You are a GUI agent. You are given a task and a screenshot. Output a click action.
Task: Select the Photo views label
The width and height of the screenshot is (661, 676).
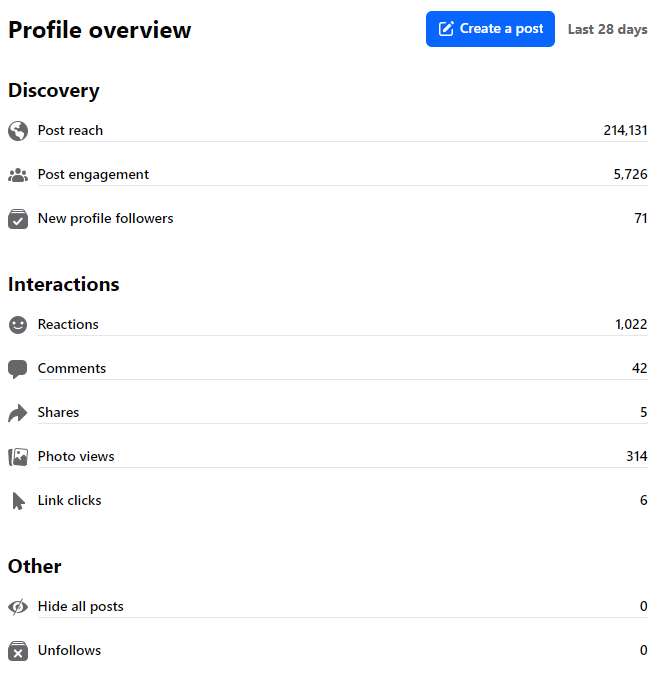coord(76,456)
